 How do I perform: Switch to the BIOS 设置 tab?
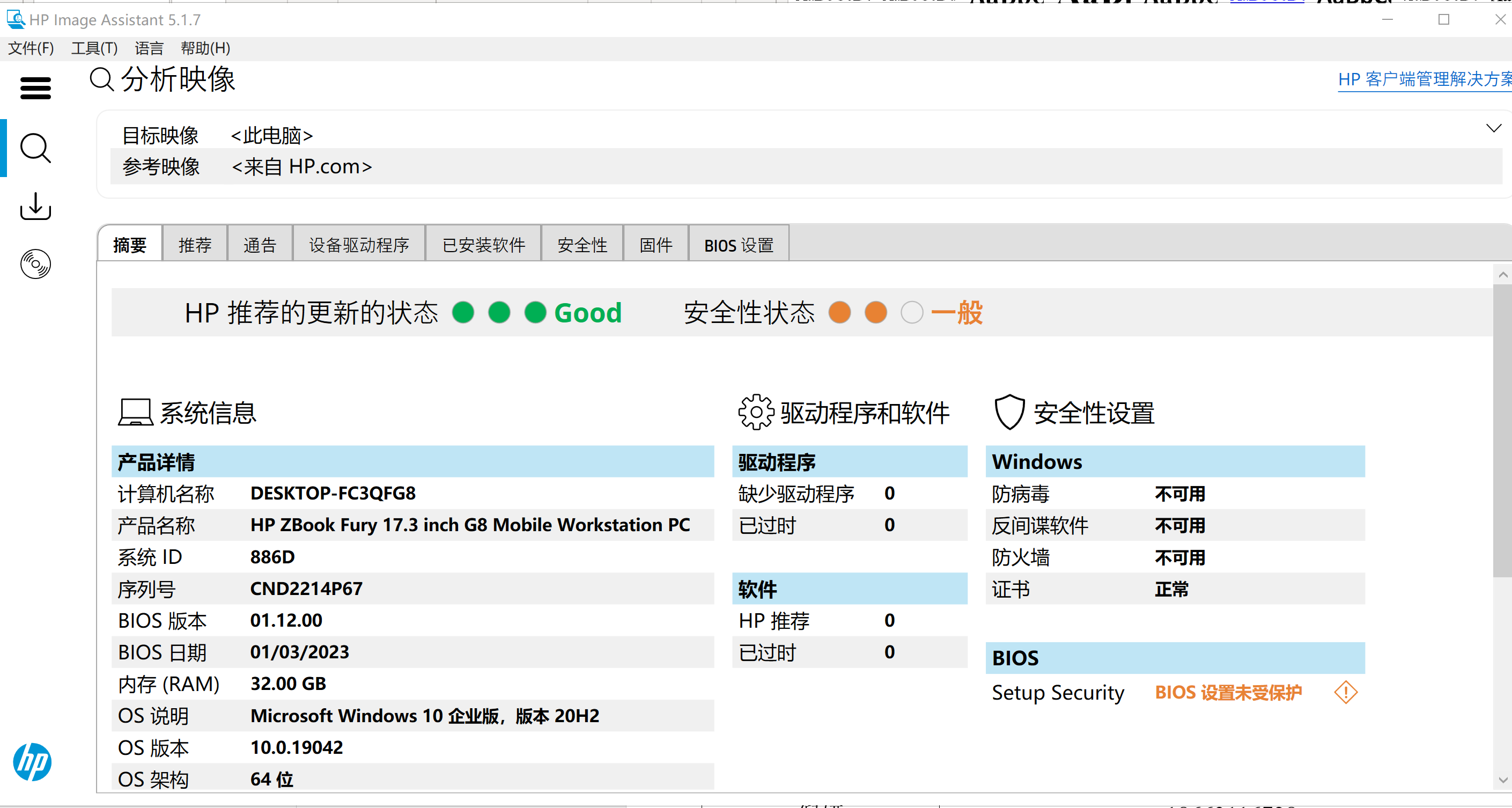(x=739, y=244)
